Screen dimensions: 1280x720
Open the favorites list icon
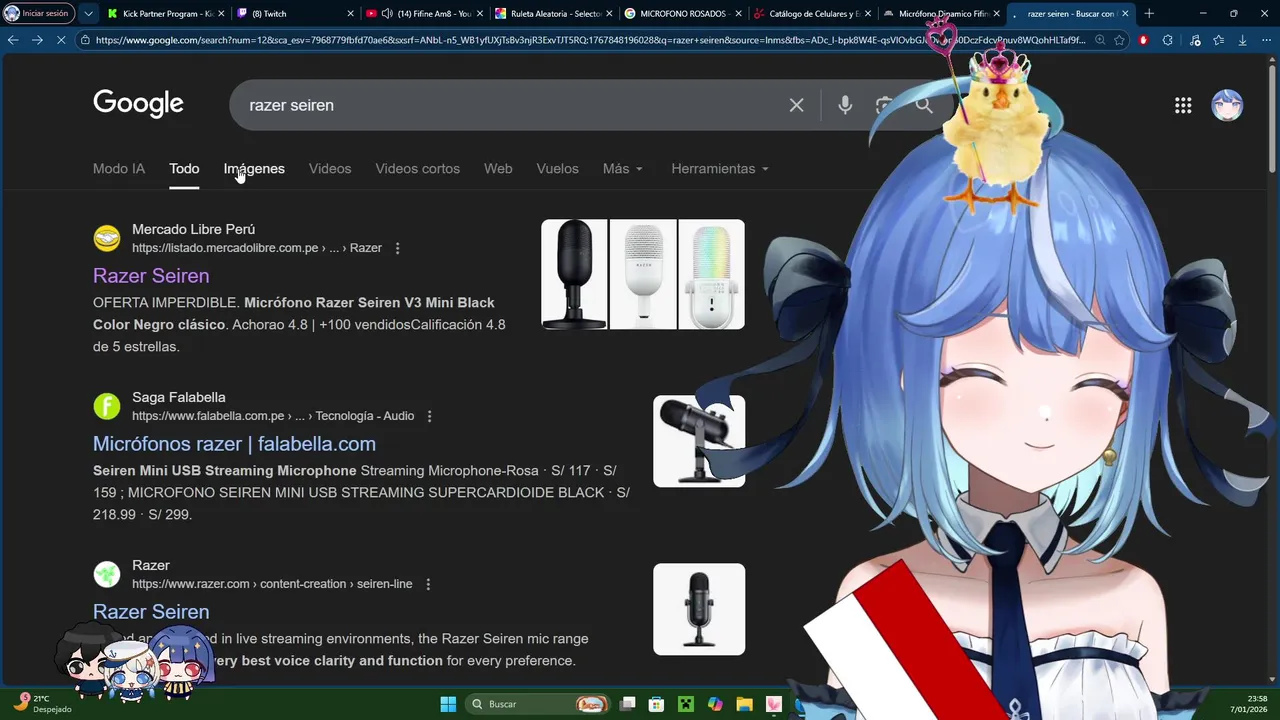click(1218, 40)
